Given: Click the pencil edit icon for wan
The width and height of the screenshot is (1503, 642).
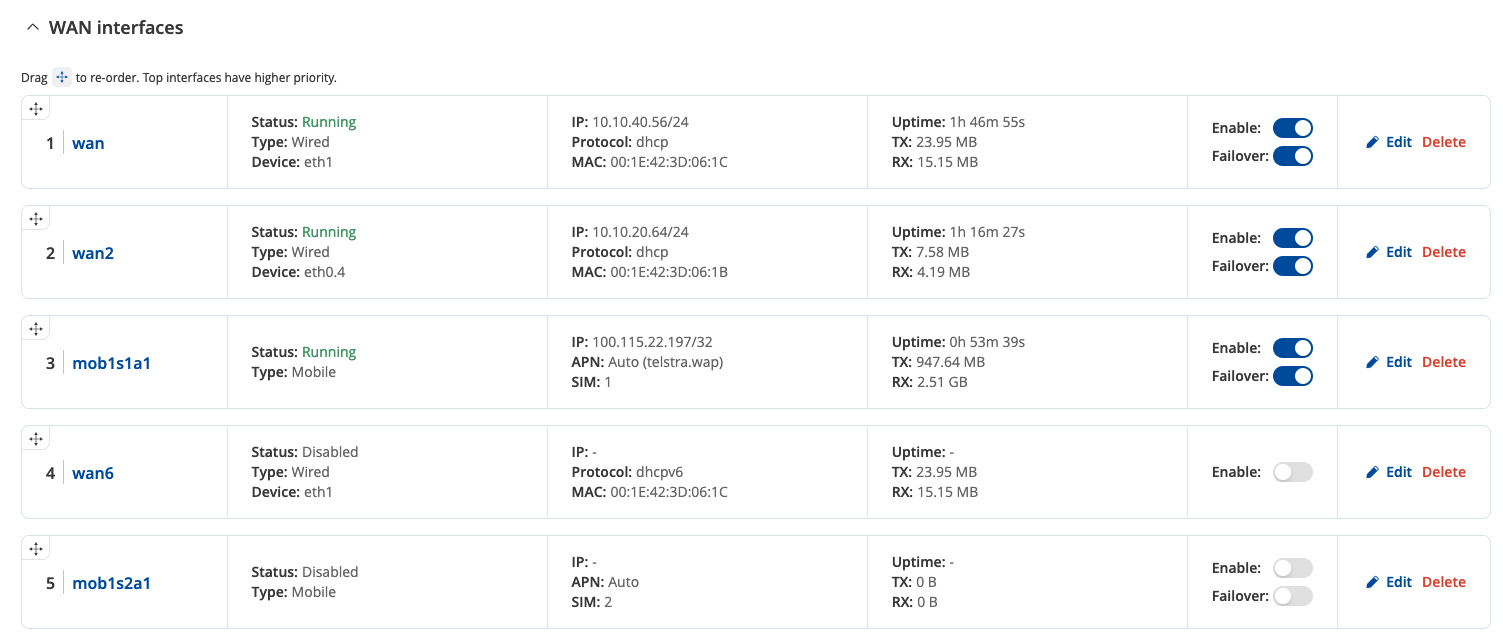Looking at the screenshot, I should click(1372, 142).
